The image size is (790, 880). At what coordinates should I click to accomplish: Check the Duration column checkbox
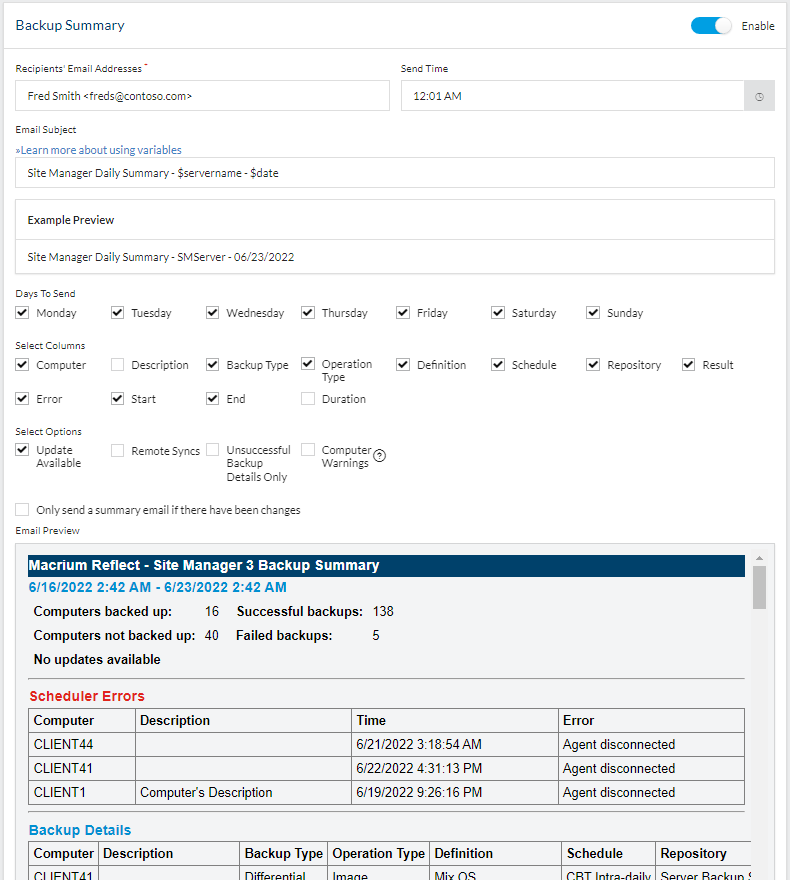[308, 399]
